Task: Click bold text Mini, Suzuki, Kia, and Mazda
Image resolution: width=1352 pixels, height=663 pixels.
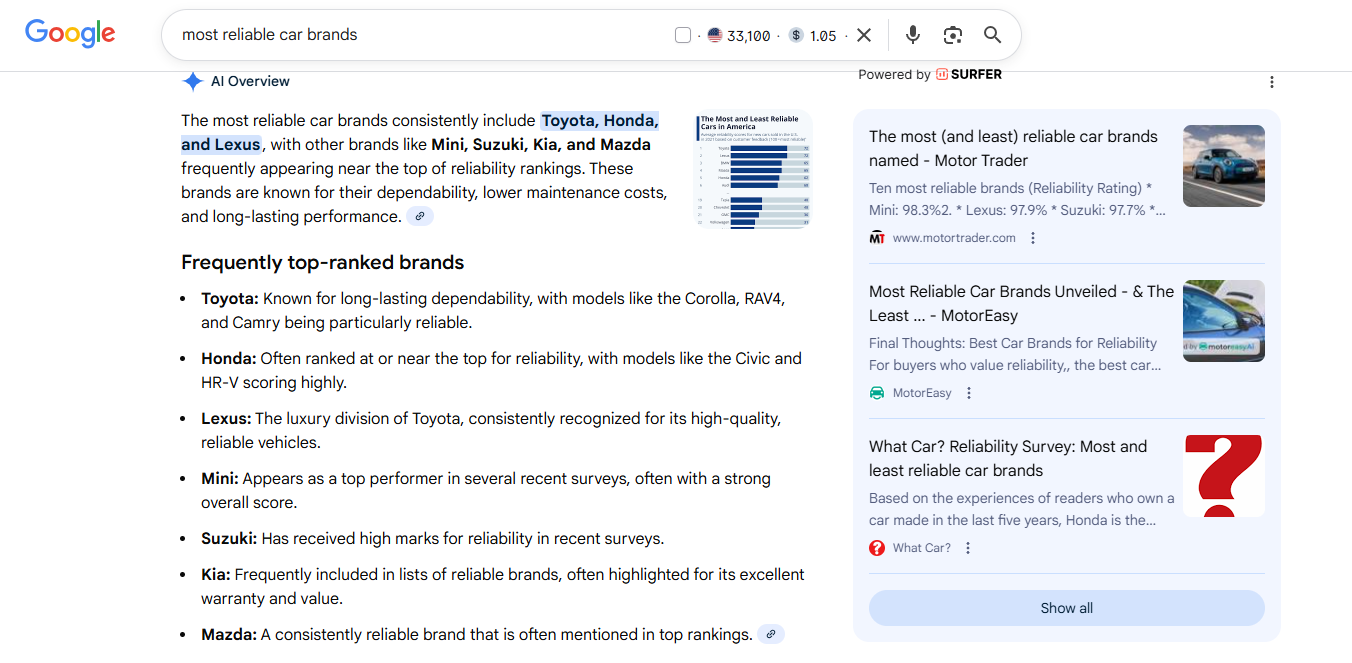Action: (x=541, y=144)
